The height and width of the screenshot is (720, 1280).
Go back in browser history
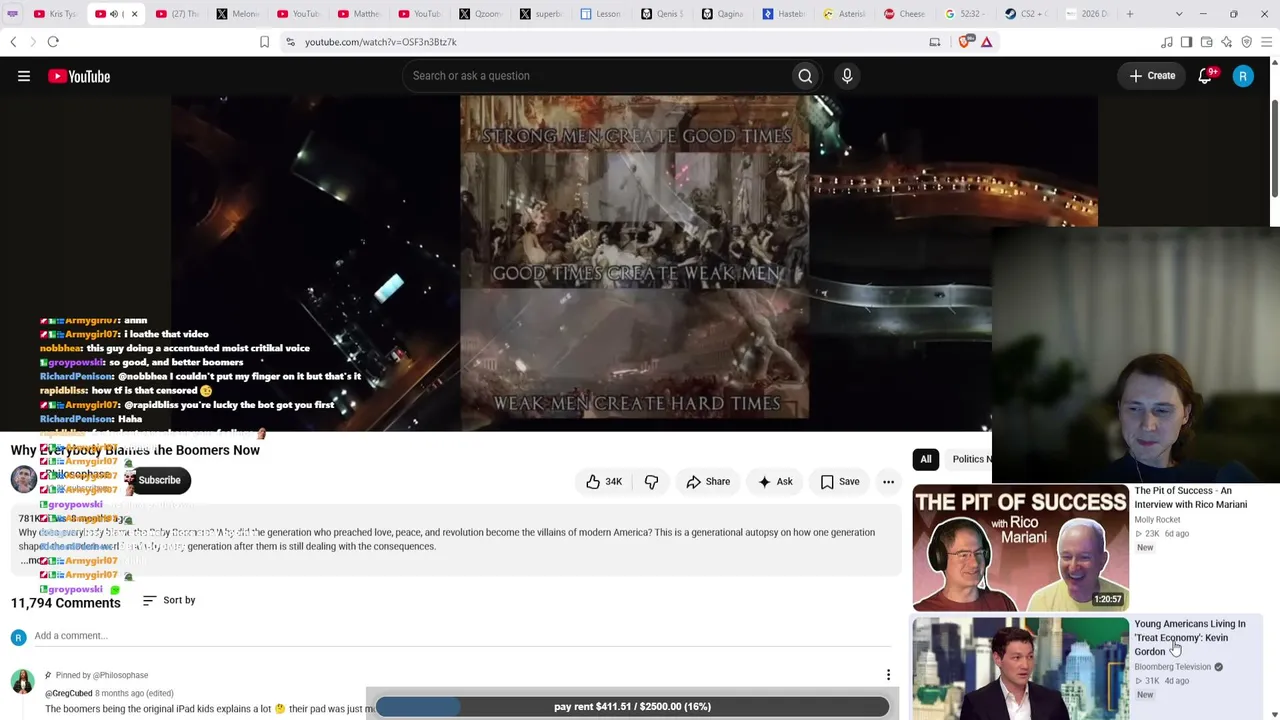[13, 42]
